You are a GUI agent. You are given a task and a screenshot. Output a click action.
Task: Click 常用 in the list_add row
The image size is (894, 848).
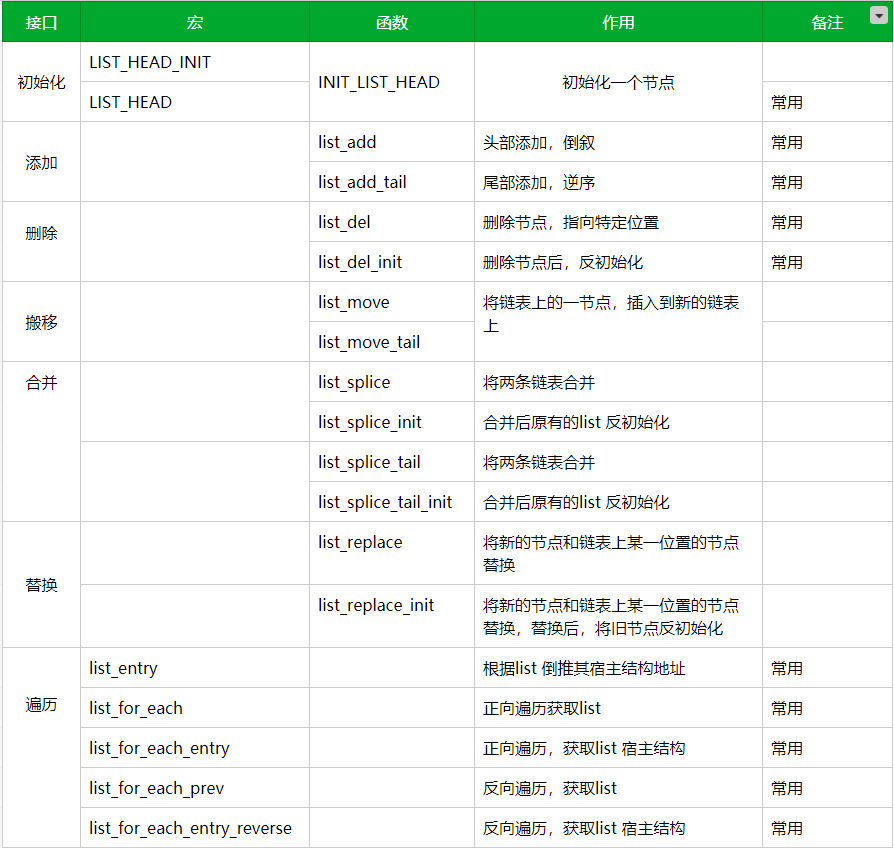click(x=787, y=143)
